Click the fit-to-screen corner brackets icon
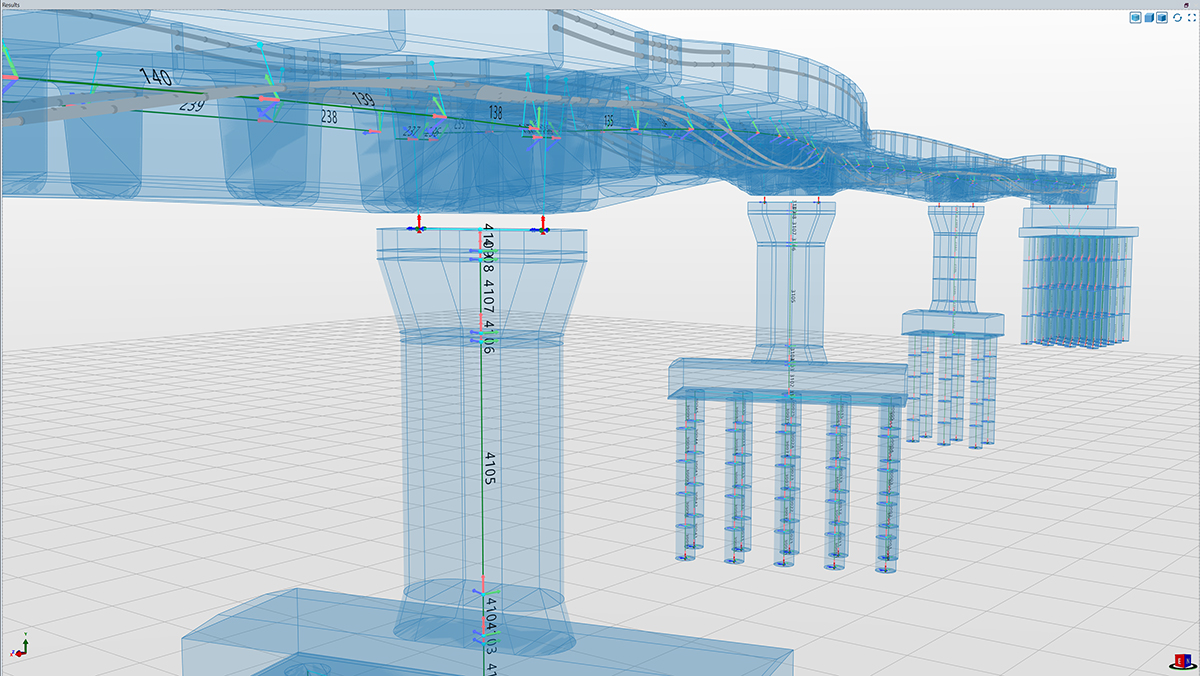1200x676 pixels. point(1190,17)
